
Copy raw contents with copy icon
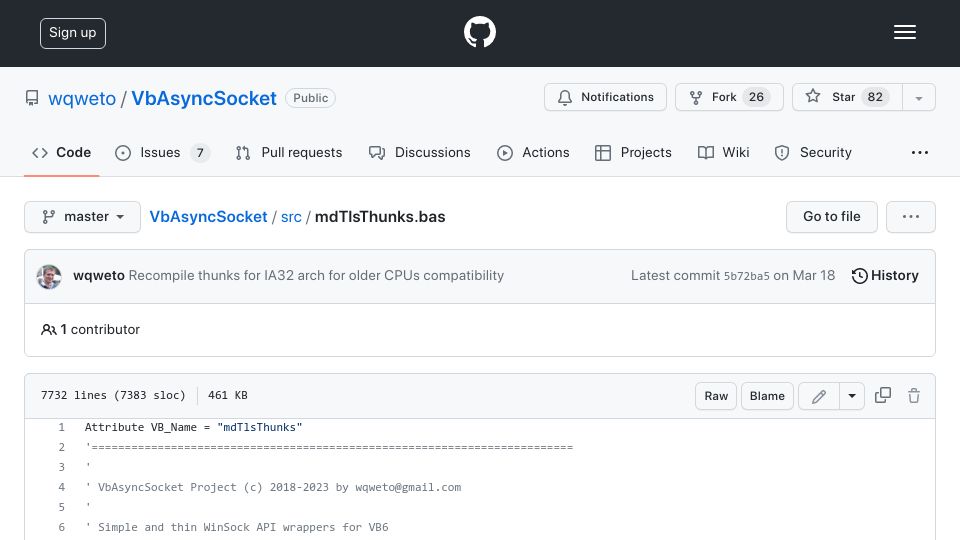(882, 396)
